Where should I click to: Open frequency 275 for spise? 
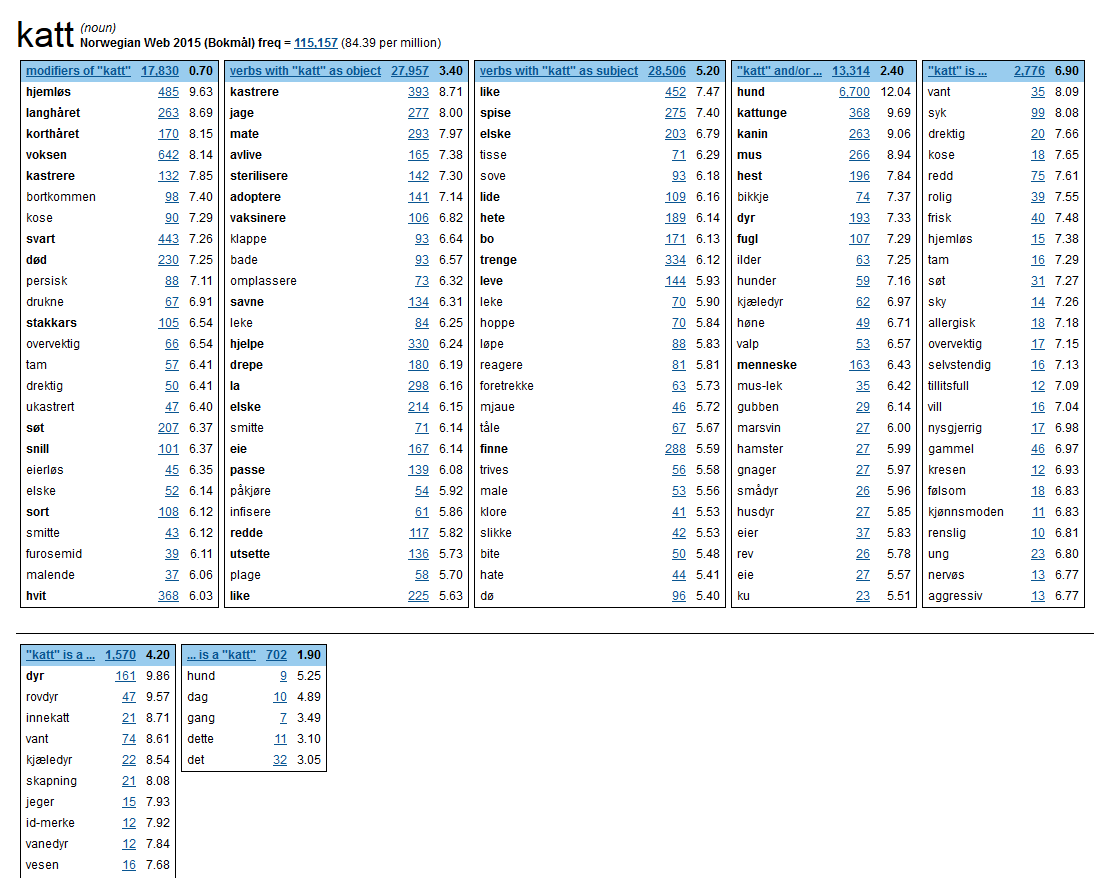pyautogui.click(x=675, y=112)
